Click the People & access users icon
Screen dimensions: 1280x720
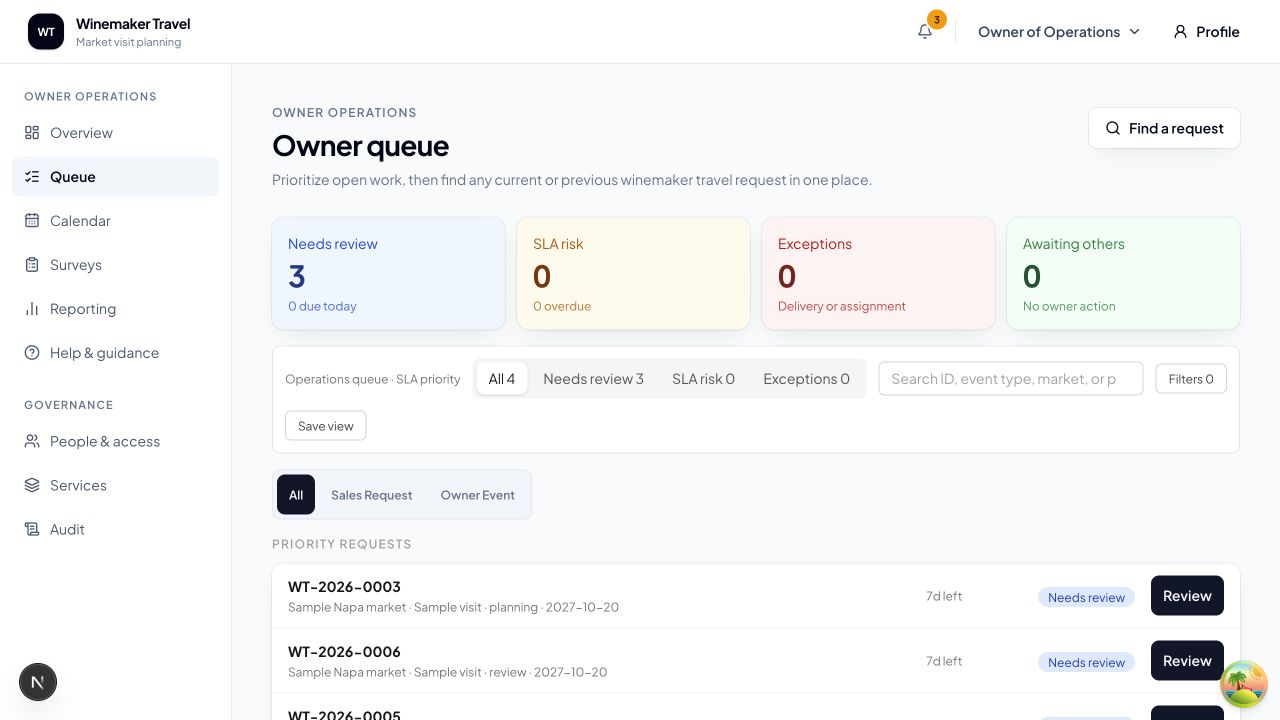(32, 441)
